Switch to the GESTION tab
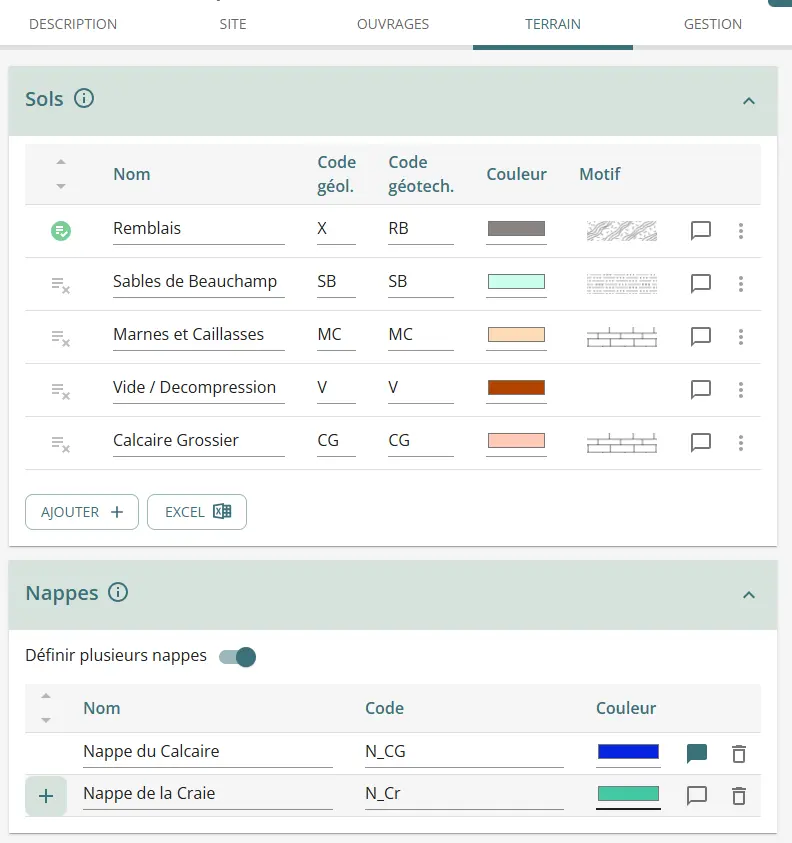792x843 pixels. coord(712,24)
